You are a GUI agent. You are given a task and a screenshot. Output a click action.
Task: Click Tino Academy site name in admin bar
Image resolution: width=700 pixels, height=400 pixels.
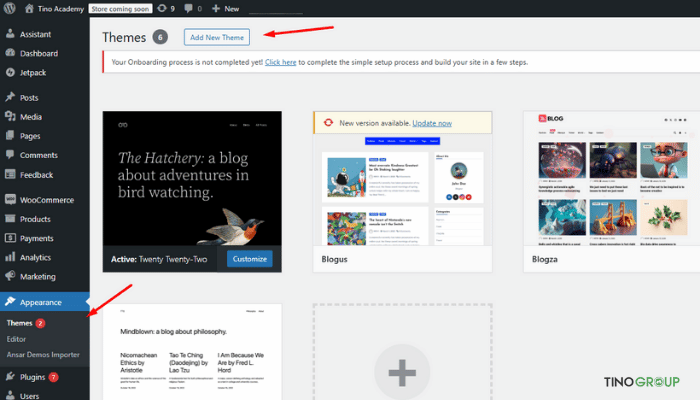coord(61,8)
